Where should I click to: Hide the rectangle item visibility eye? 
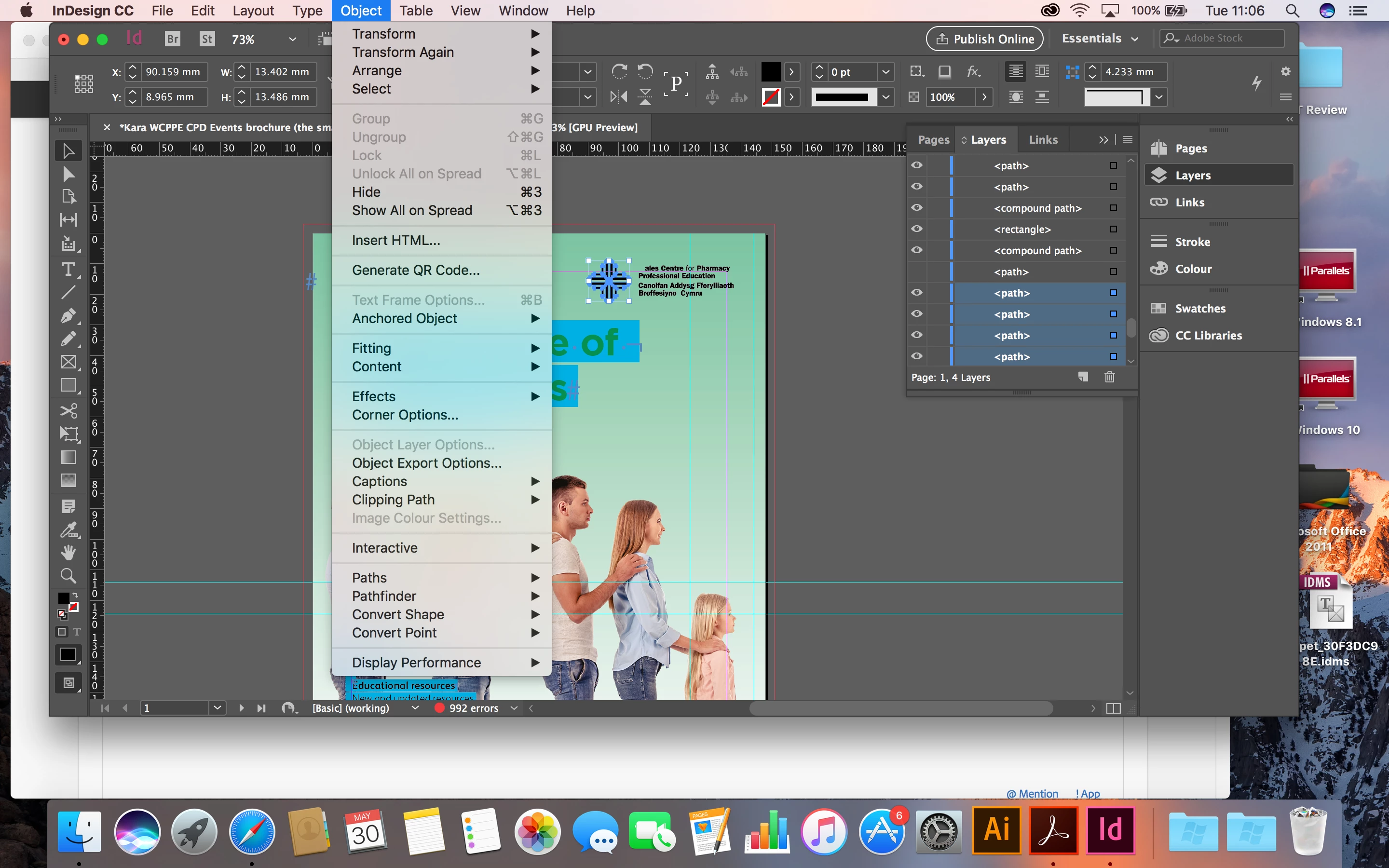click(x=917, y=229)
